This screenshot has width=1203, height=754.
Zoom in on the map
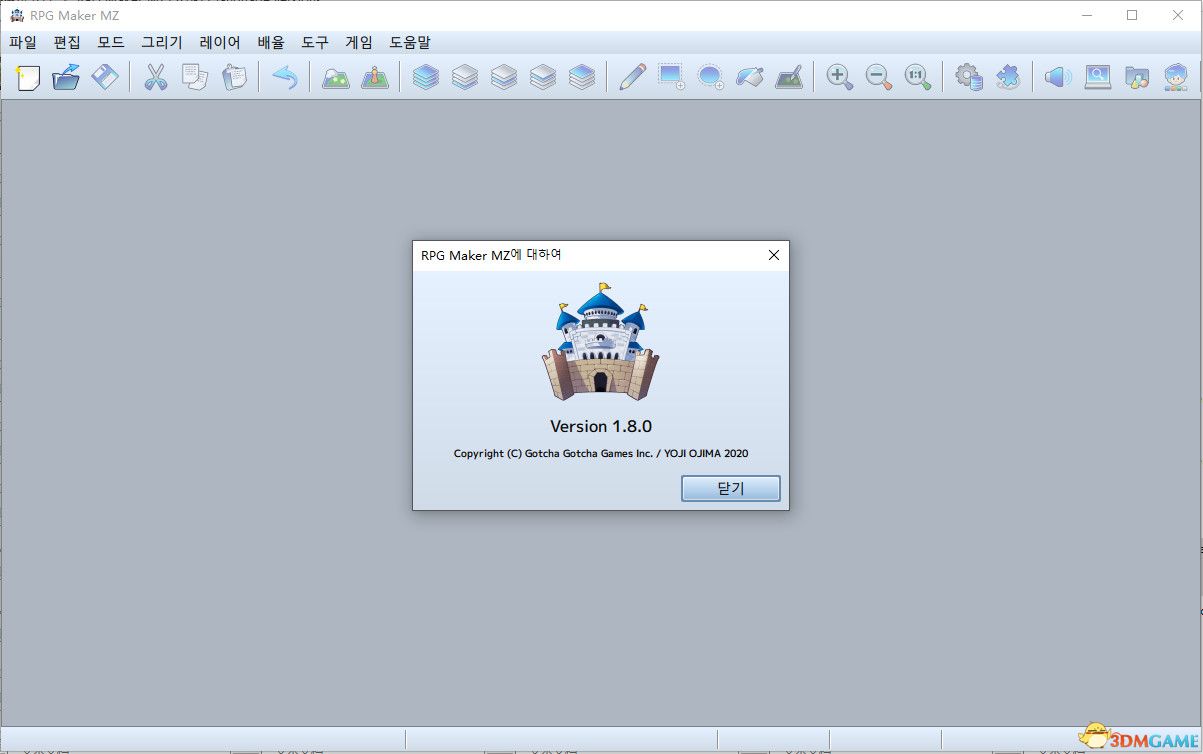point(839,77)
